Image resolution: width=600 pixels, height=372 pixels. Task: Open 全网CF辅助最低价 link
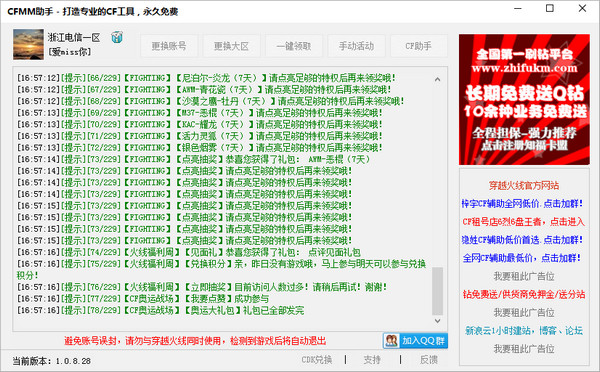[522, 258]
